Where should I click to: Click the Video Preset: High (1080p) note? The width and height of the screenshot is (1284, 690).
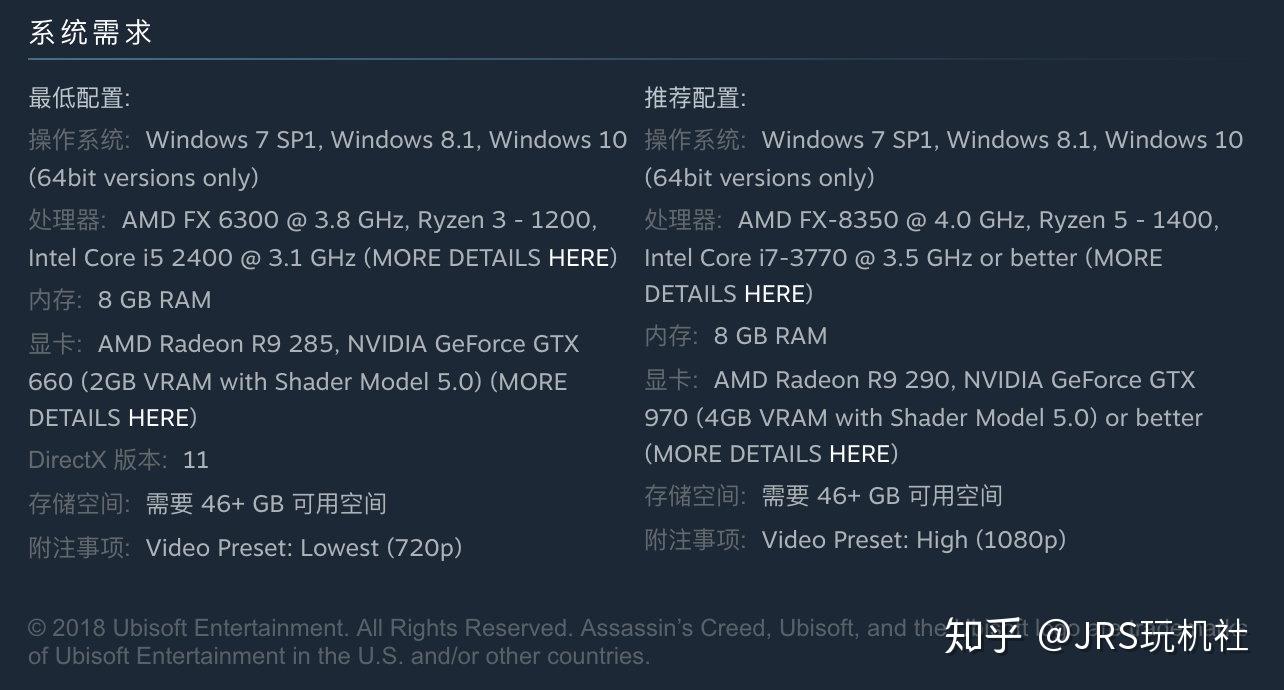point(914,540)
